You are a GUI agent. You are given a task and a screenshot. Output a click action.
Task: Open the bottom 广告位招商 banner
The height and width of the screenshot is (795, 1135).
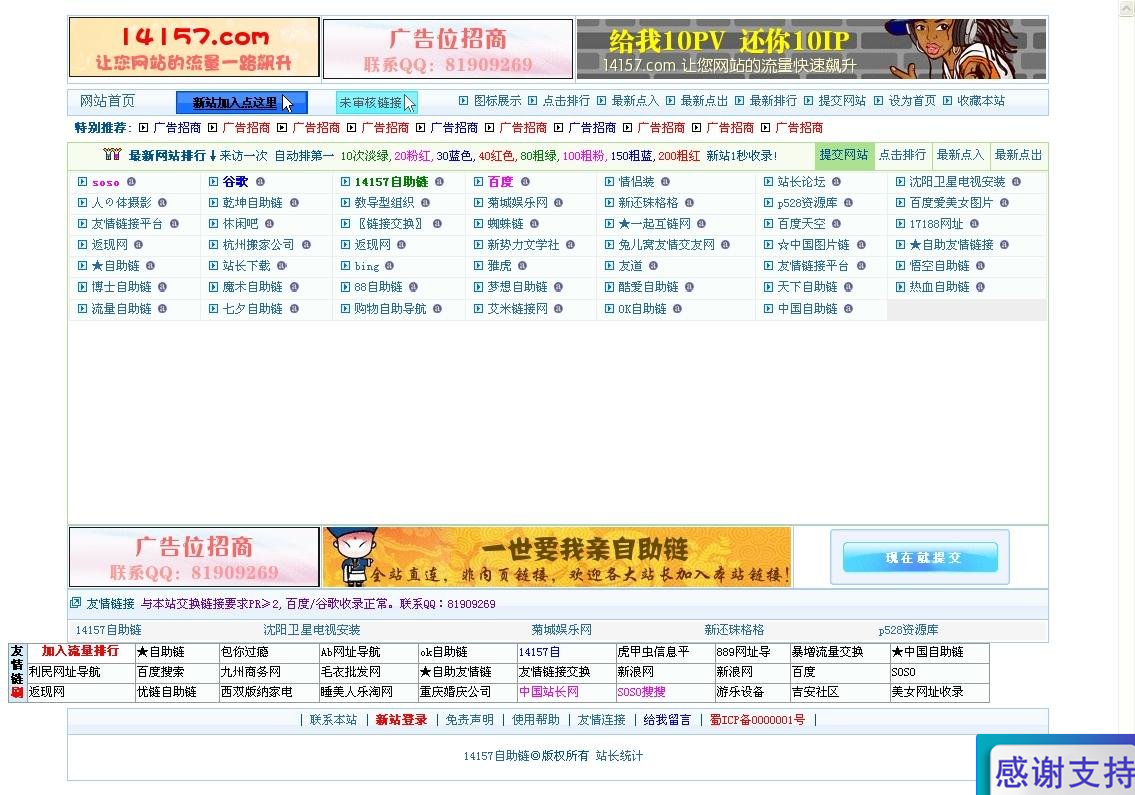[194, 557]
